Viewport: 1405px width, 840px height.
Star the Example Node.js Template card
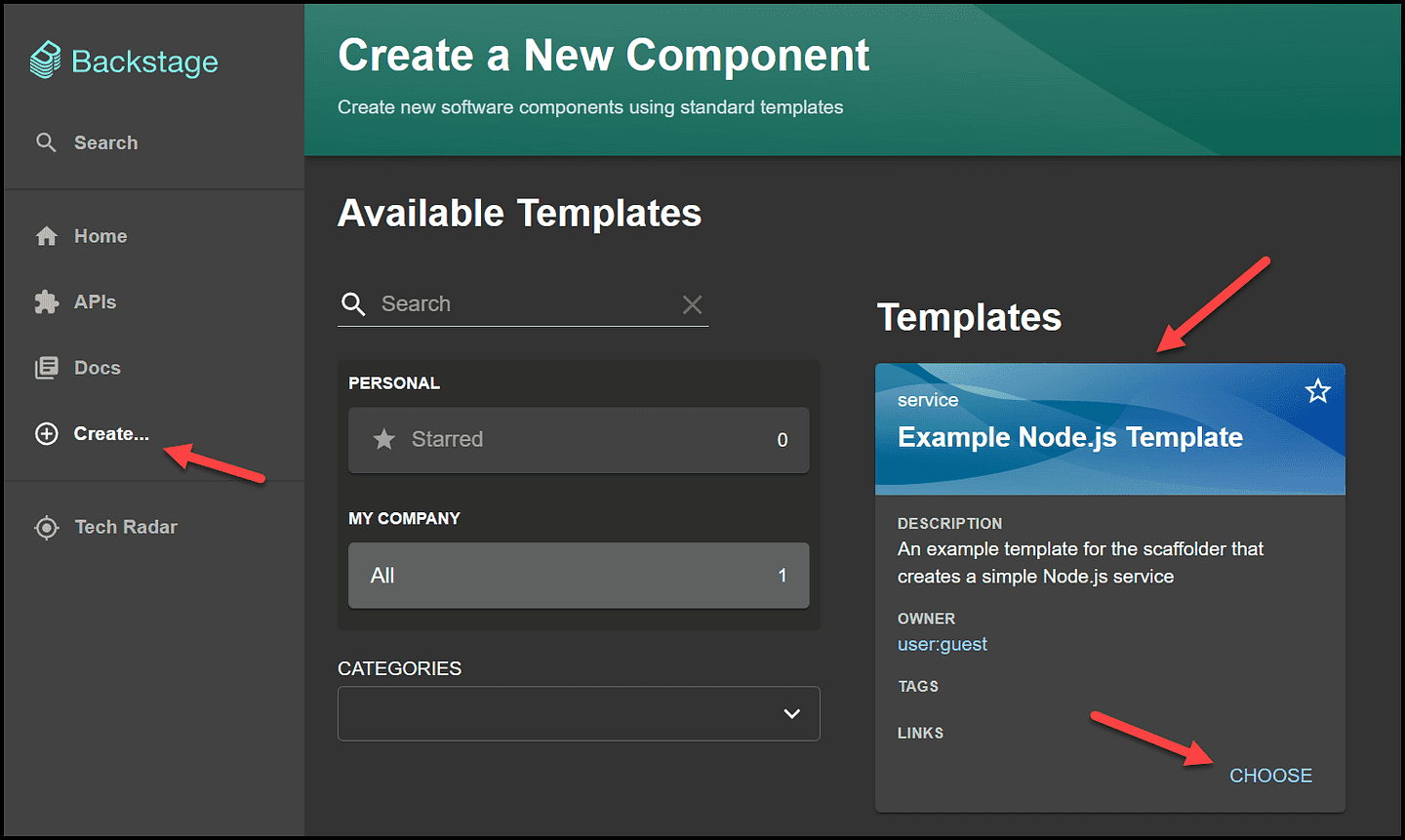point(1318,390)
